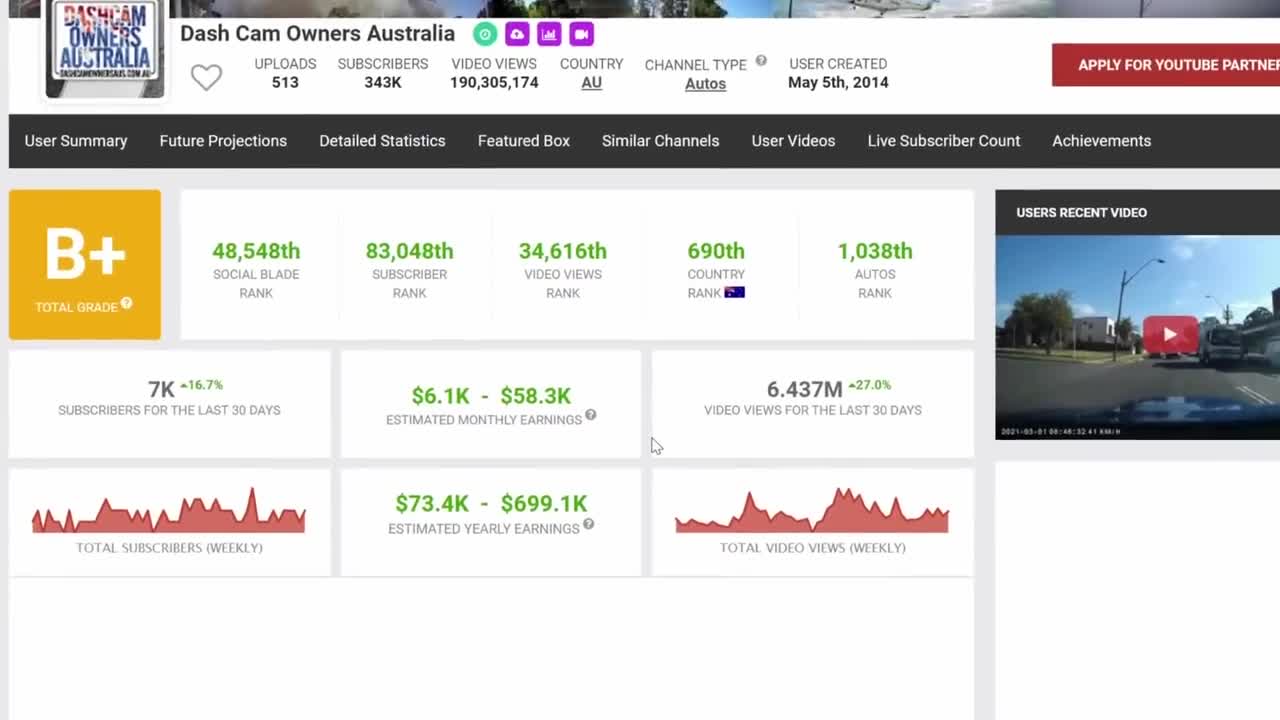
Task: Click the purple video camera icon
Action: tap(581, 34)
